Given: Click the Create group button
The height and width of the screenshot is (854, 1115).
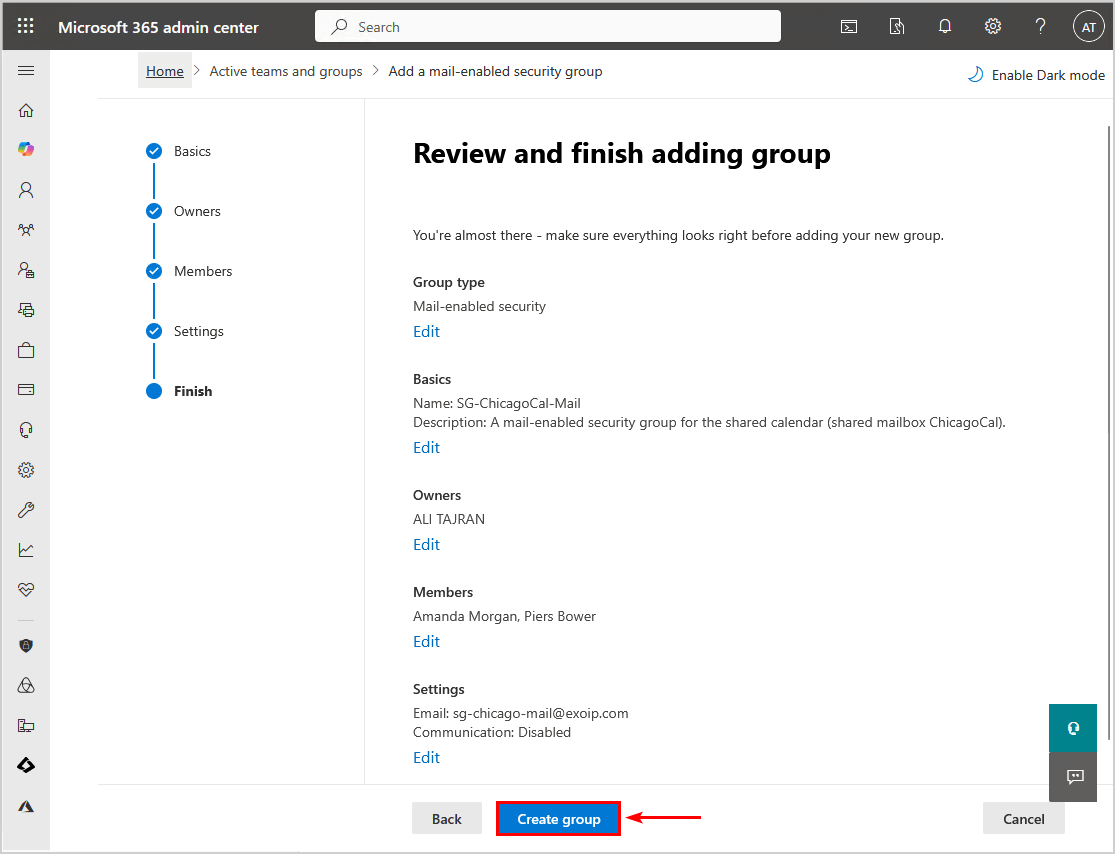Looking at the screenshot, I should [x=558, y=819].
